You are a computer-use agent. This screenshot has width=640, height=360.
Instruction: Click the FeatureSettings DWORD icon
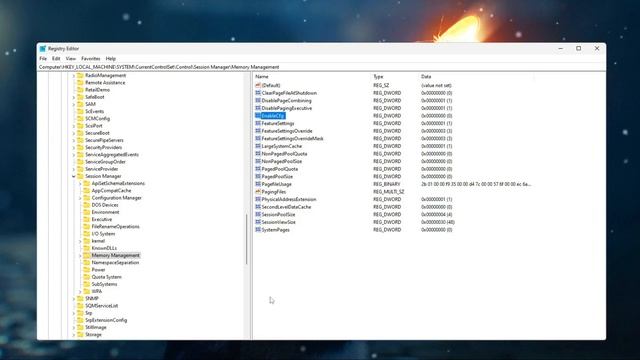[258, 123]
